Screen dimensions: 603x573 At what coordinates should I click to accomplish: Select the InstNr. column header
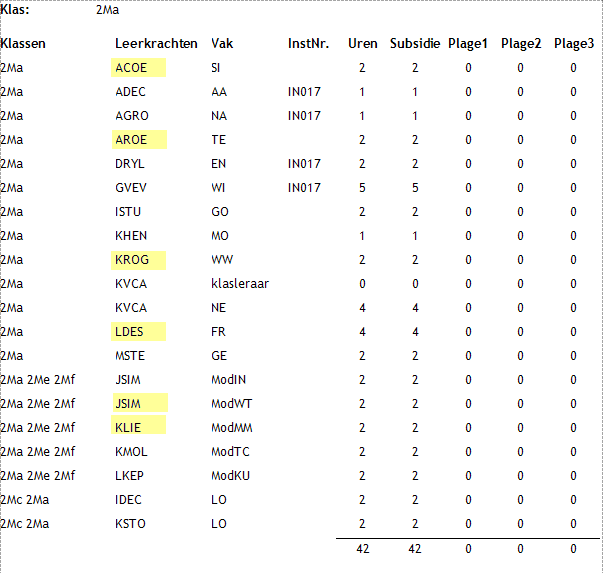point(308,43)
